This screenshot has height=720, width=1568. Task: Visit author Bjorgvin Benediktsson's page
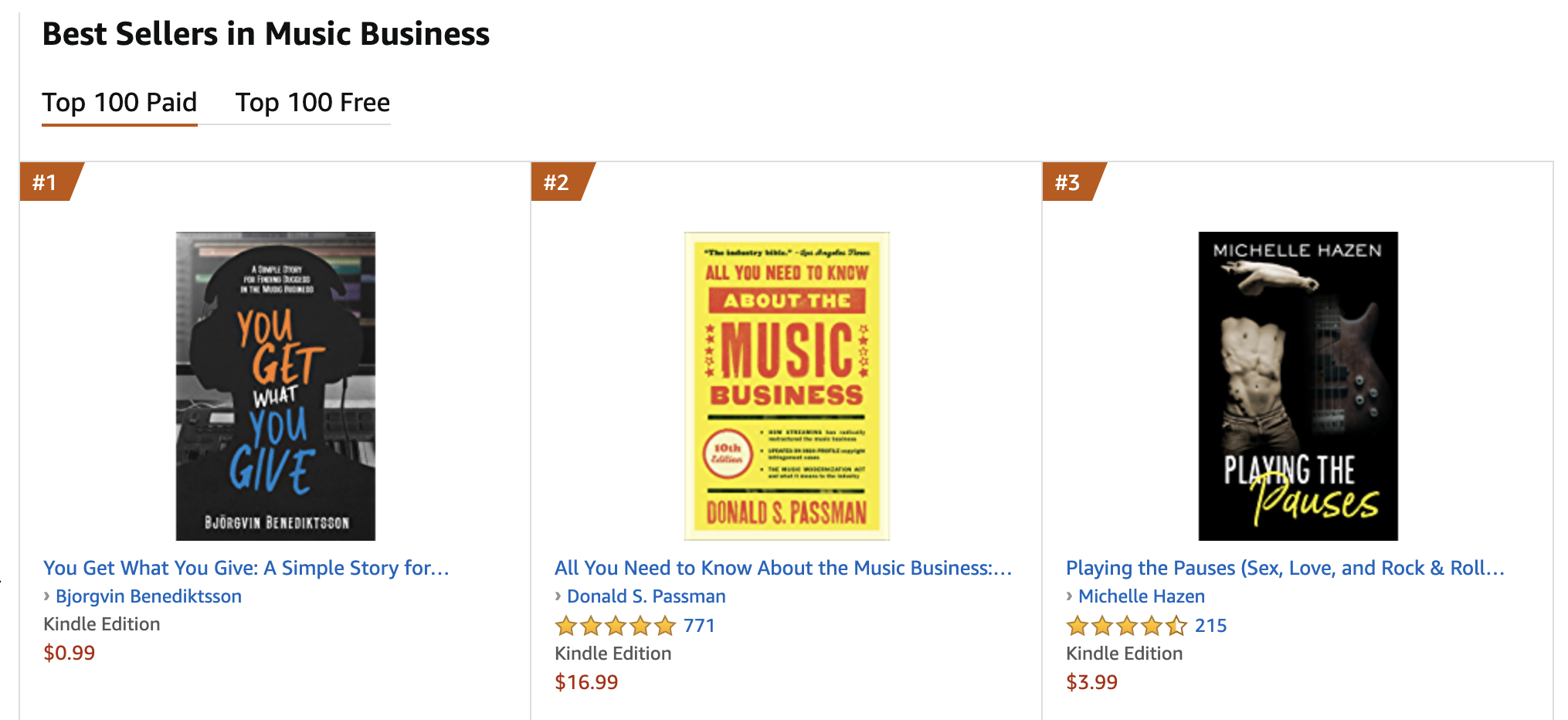pyautogui.click(x=148, y=596)
